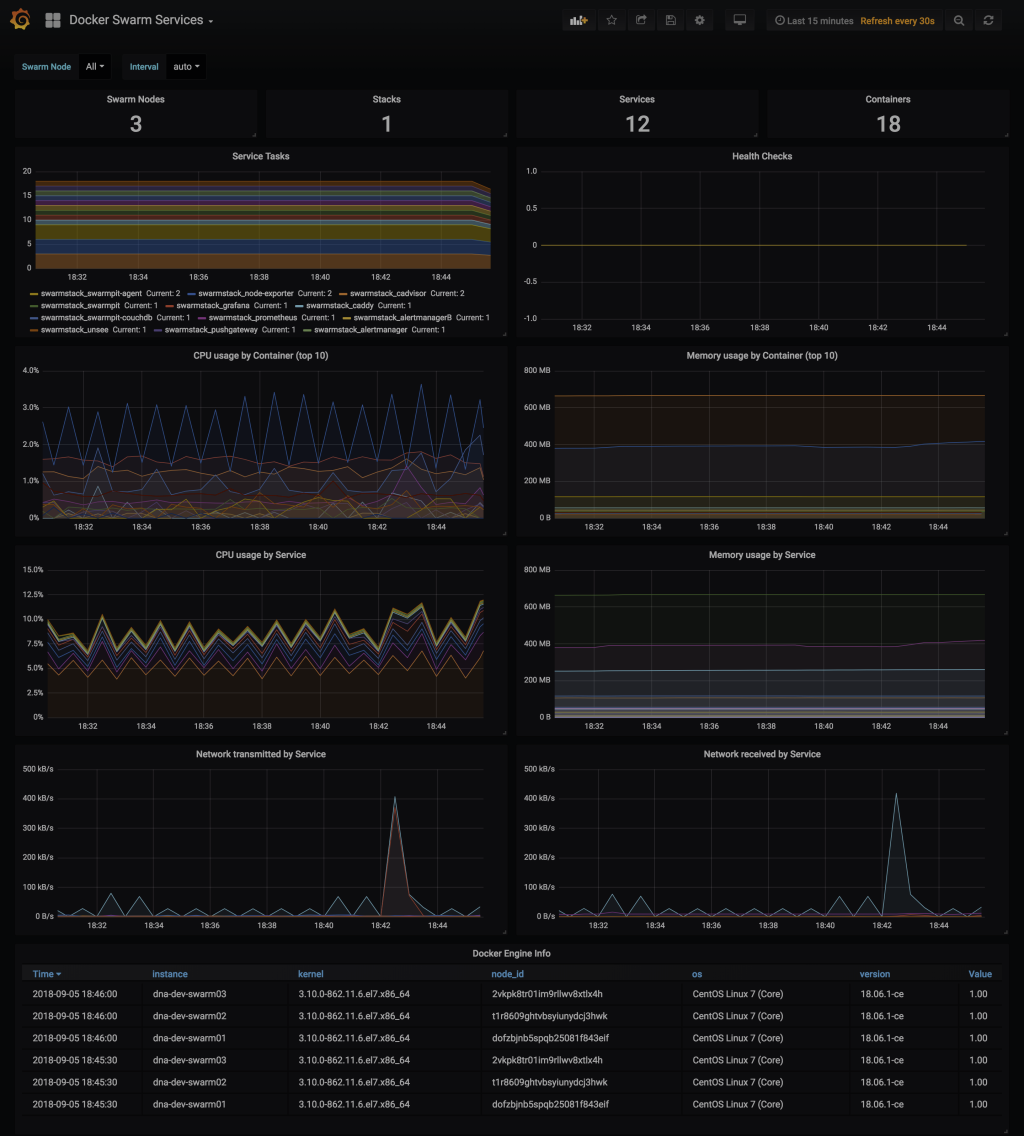The width and height of the screenshot is (1024, 1136).
Task: Open Network received by Service panel menu
Action: (x=762, y=754)
